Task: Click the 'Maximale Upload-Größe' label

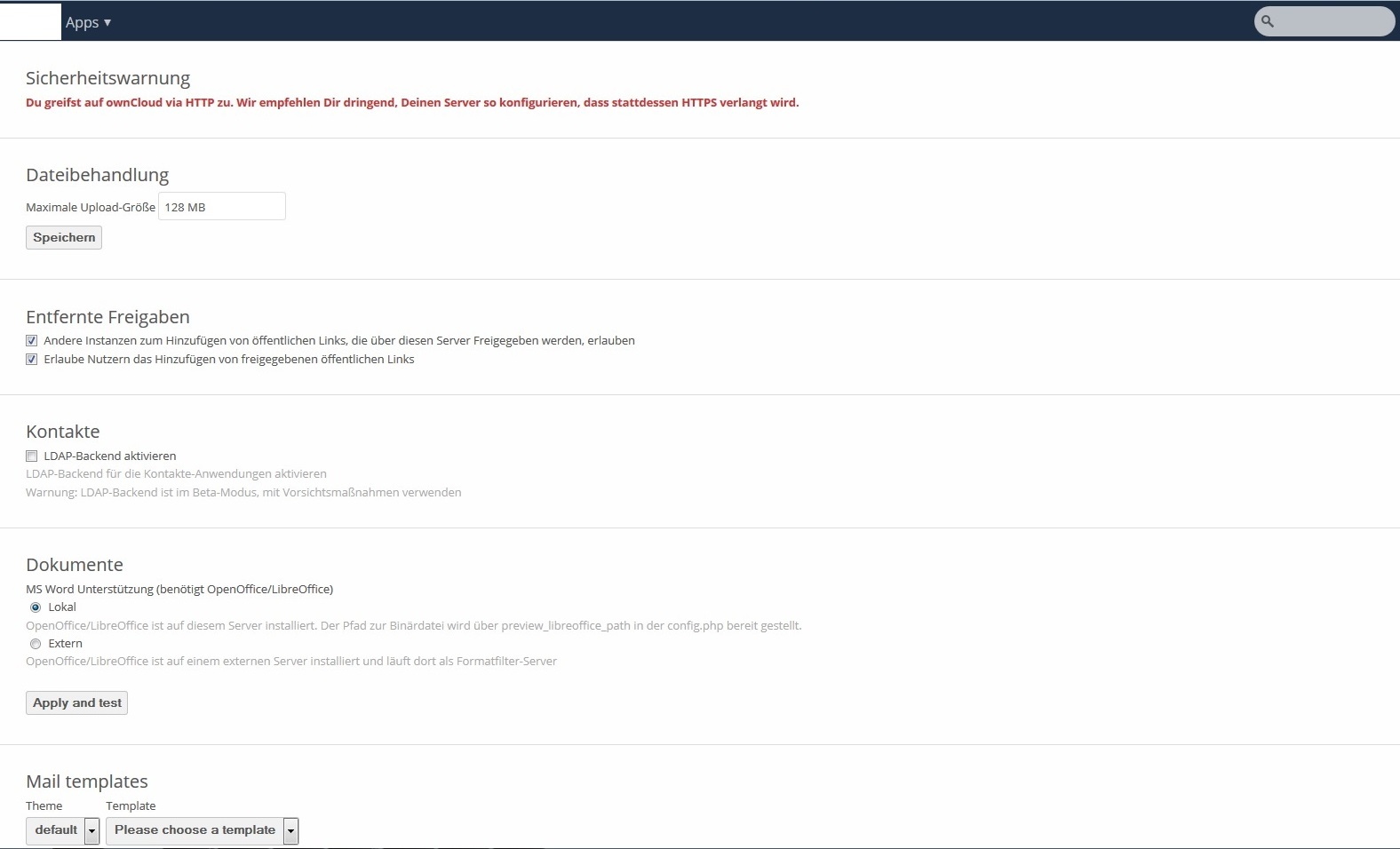Action: [x=91, y=208]
